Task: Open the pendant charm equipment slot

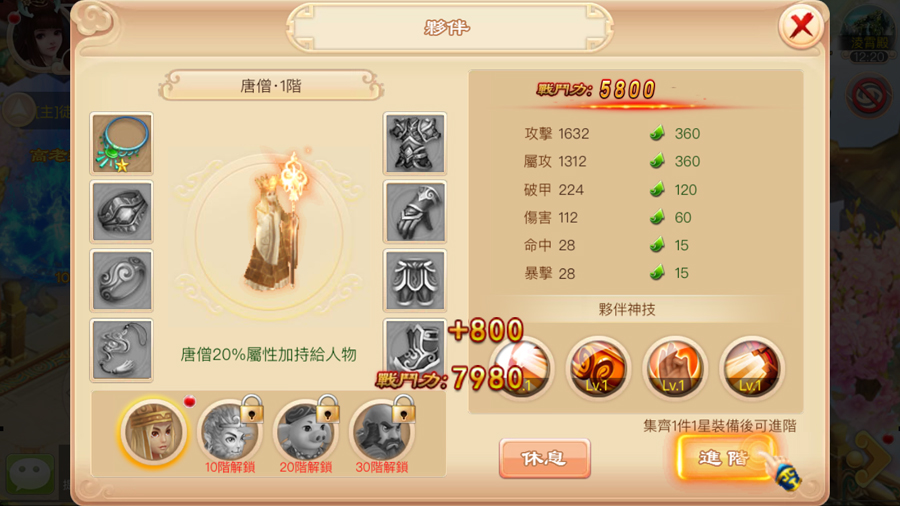Action: pos(122,350)
